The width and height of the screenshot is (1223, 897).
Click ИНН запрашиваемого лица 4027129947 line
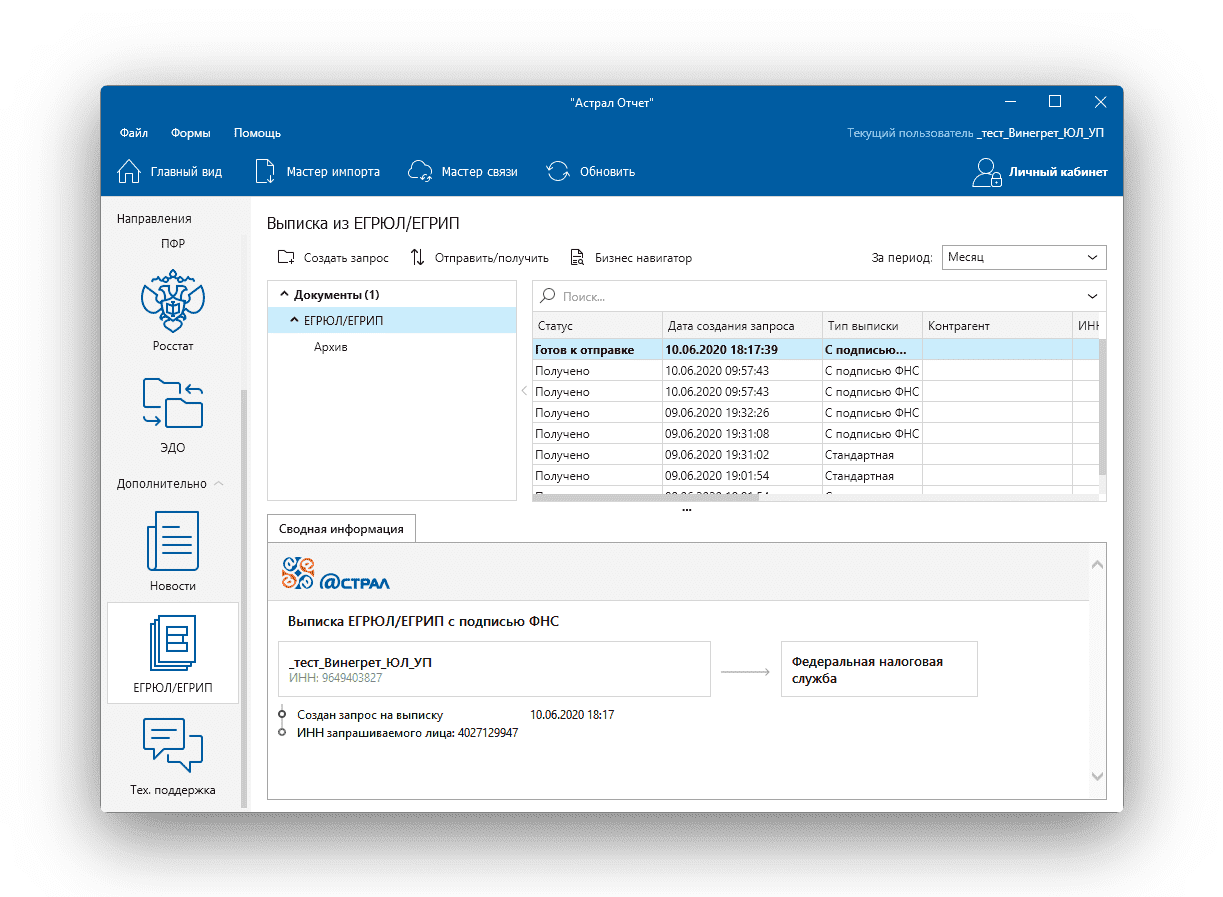(x=407, y=733)
